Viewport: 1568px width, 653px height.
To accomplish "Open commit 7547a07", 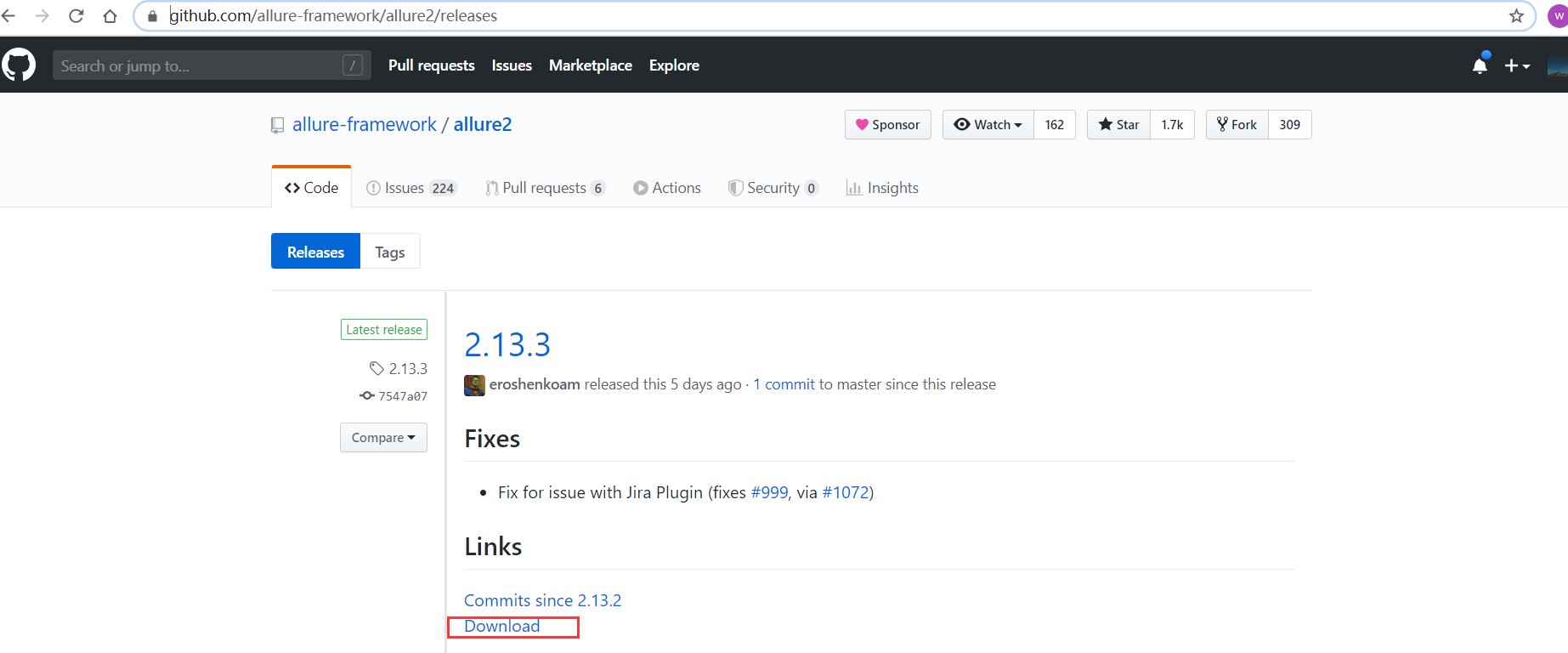I will (x=393, y=396).
